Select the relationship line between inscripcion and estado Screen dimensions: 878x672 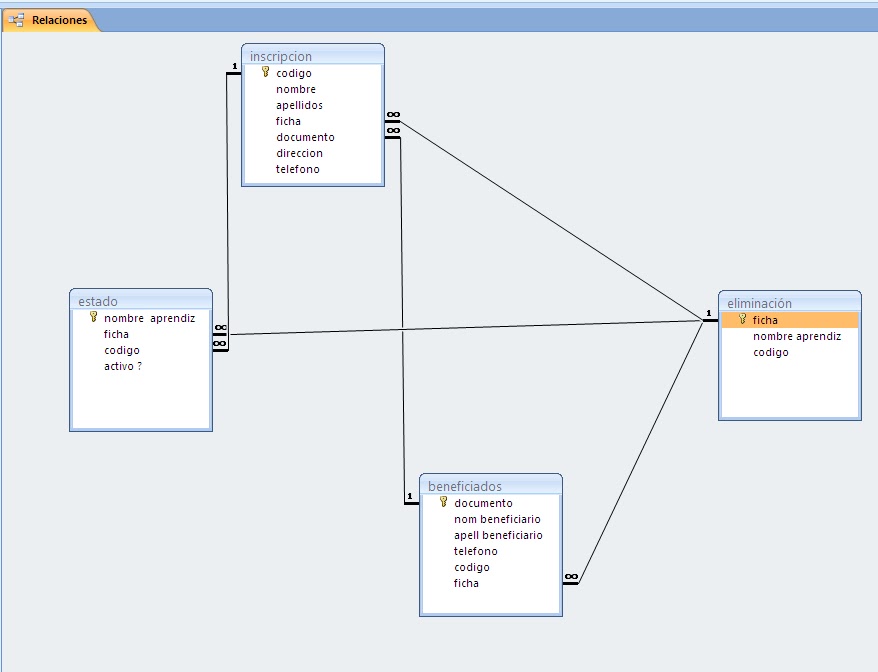[x=230, y=200]
